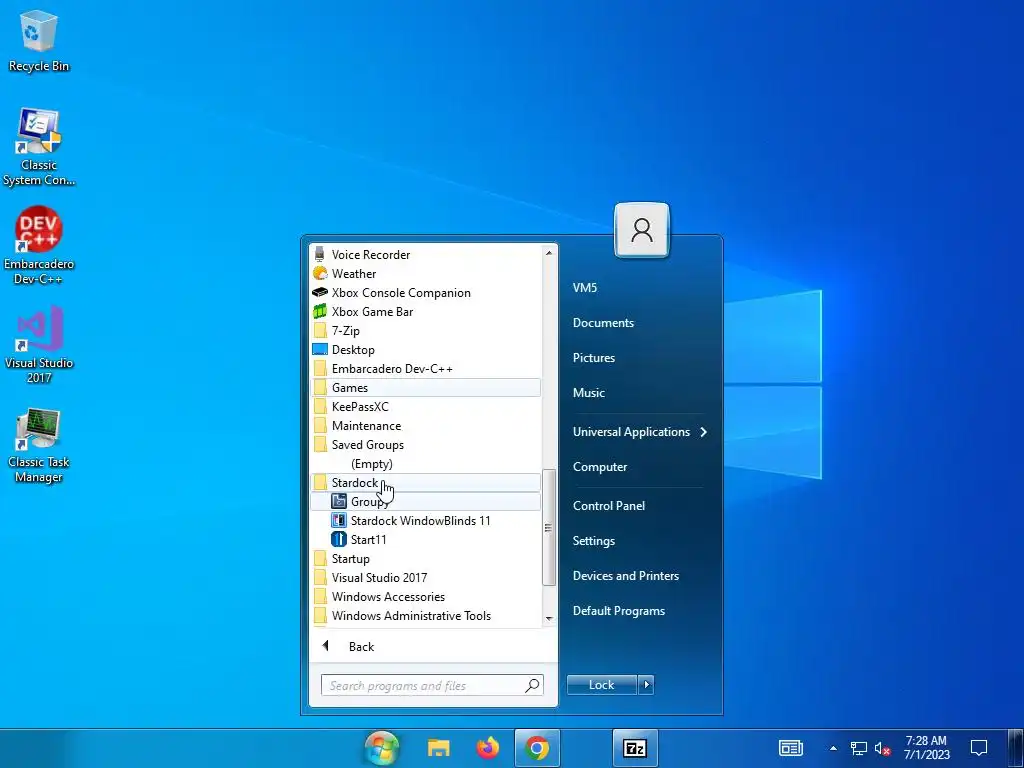Click the Lock button
This screenshot has width=1024, height=768.
pos(601,685)
